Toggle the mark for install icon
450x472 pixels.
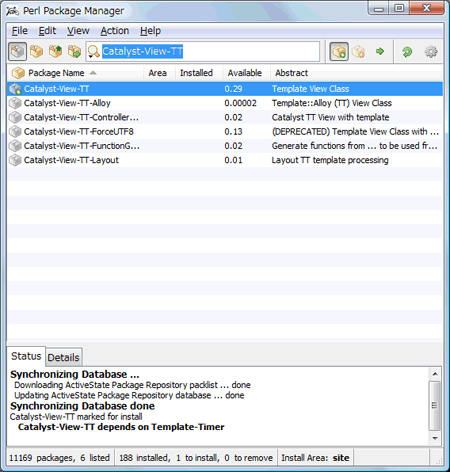tap(339, 52)
